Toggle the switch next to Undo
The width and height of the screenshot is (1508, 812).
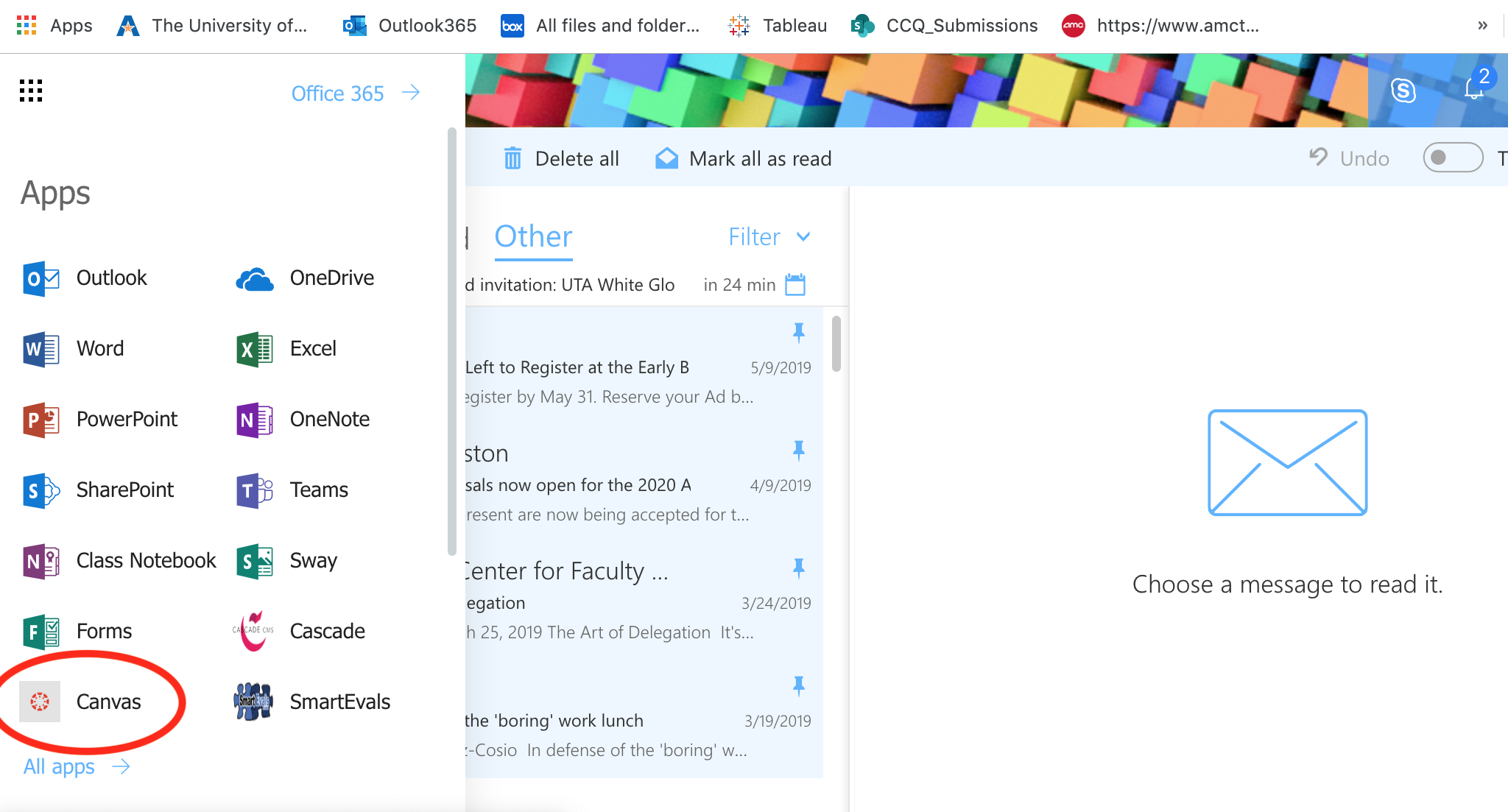1452,158
